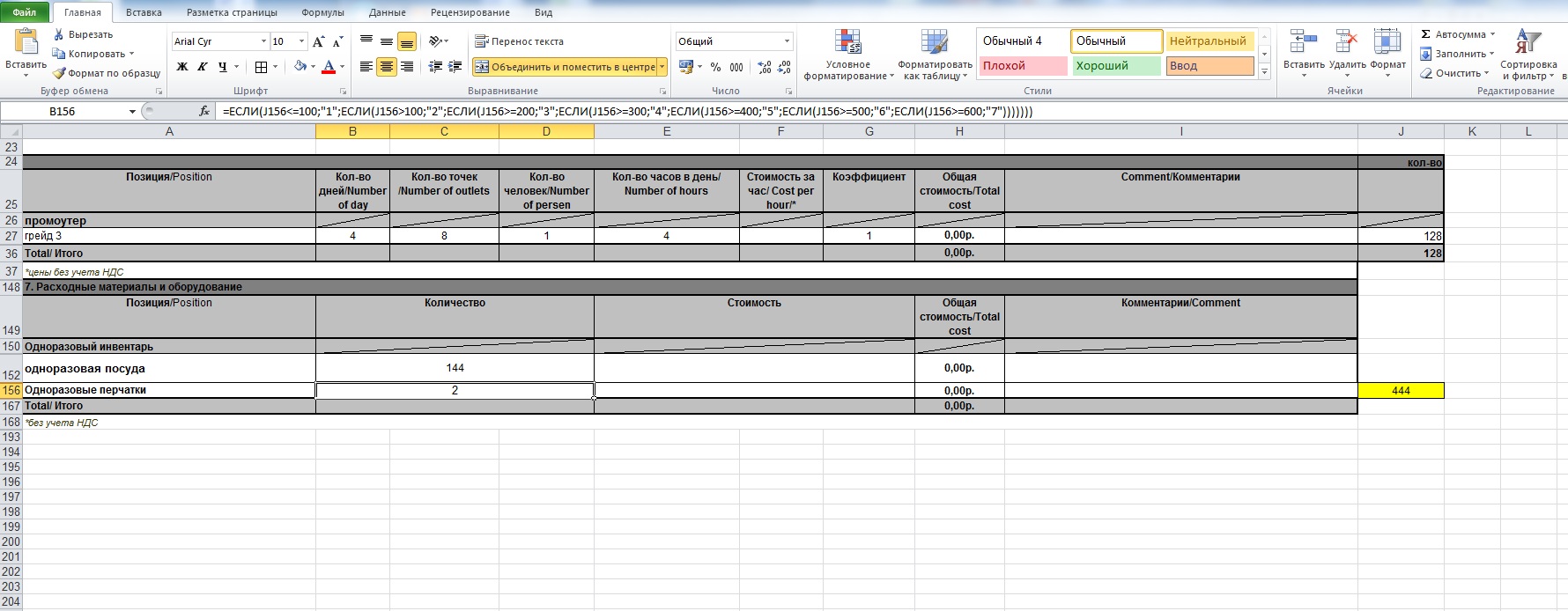Toggle align text right

click(406, 67)
